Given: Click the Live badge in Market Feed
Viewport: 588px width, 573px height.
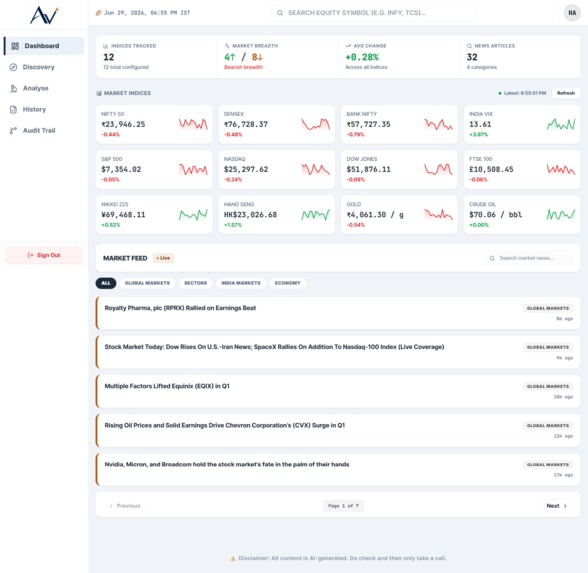Looking at the screenshot, I should click(163, 258).
